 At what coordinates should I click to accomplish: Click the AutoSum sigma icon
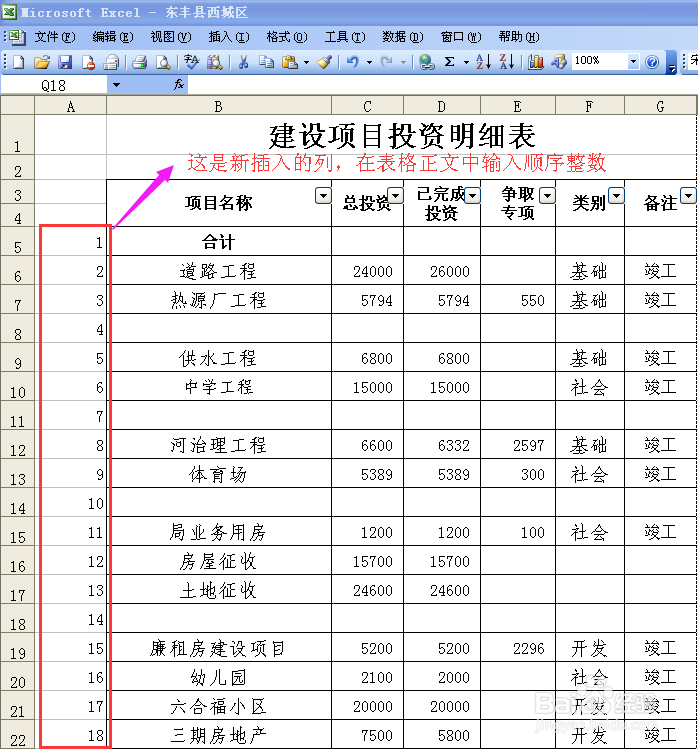(450, 62)
